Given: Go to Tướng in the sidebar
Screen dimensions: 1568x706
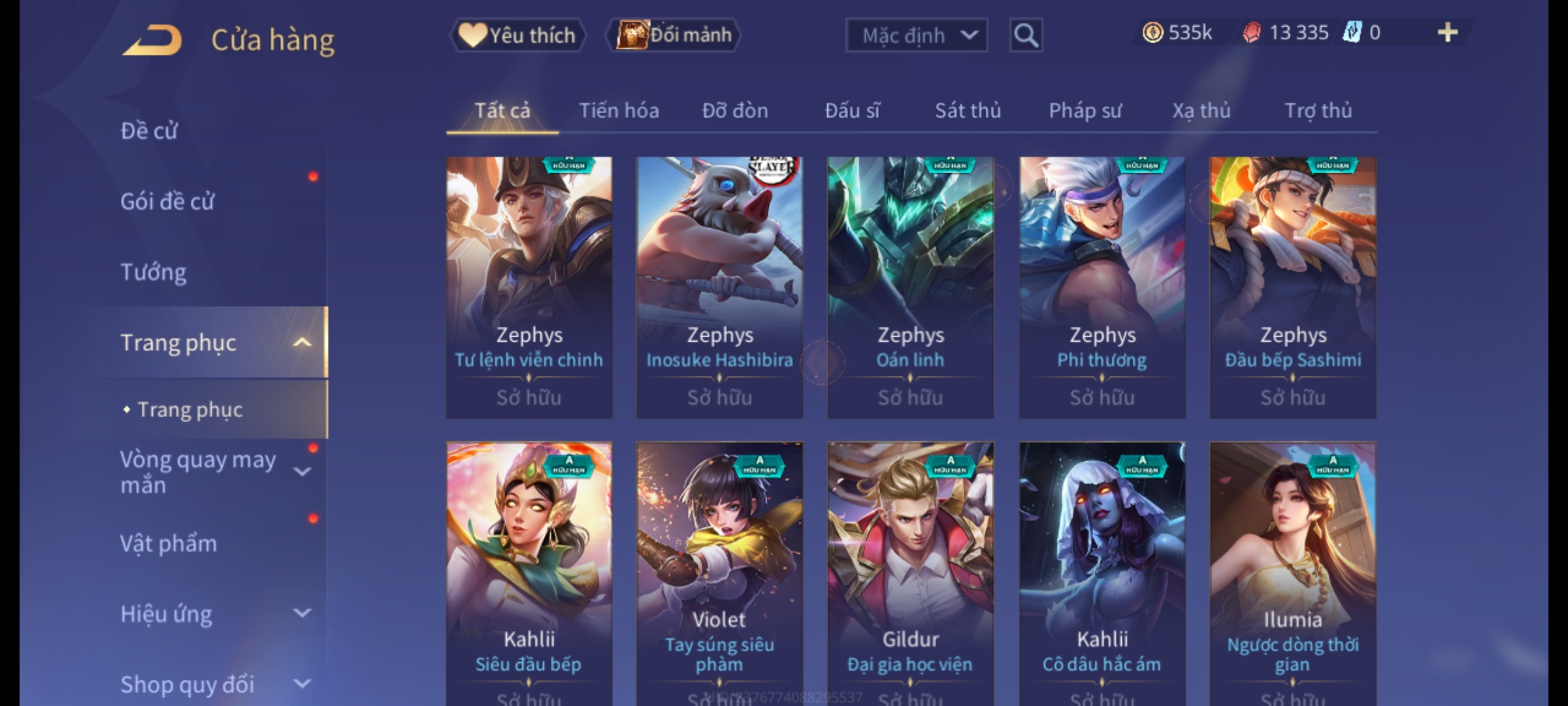Looking at the screenshot, I should click(x=154, y=272).
